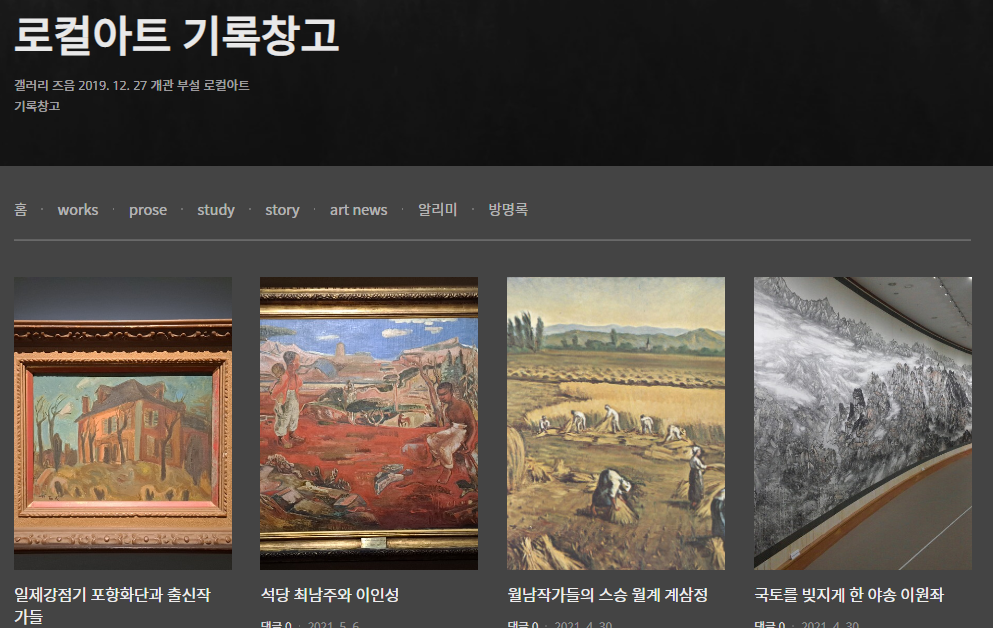Open post 국토를 빚지게 한 야송 이원좌

click(x=849, y=595)
